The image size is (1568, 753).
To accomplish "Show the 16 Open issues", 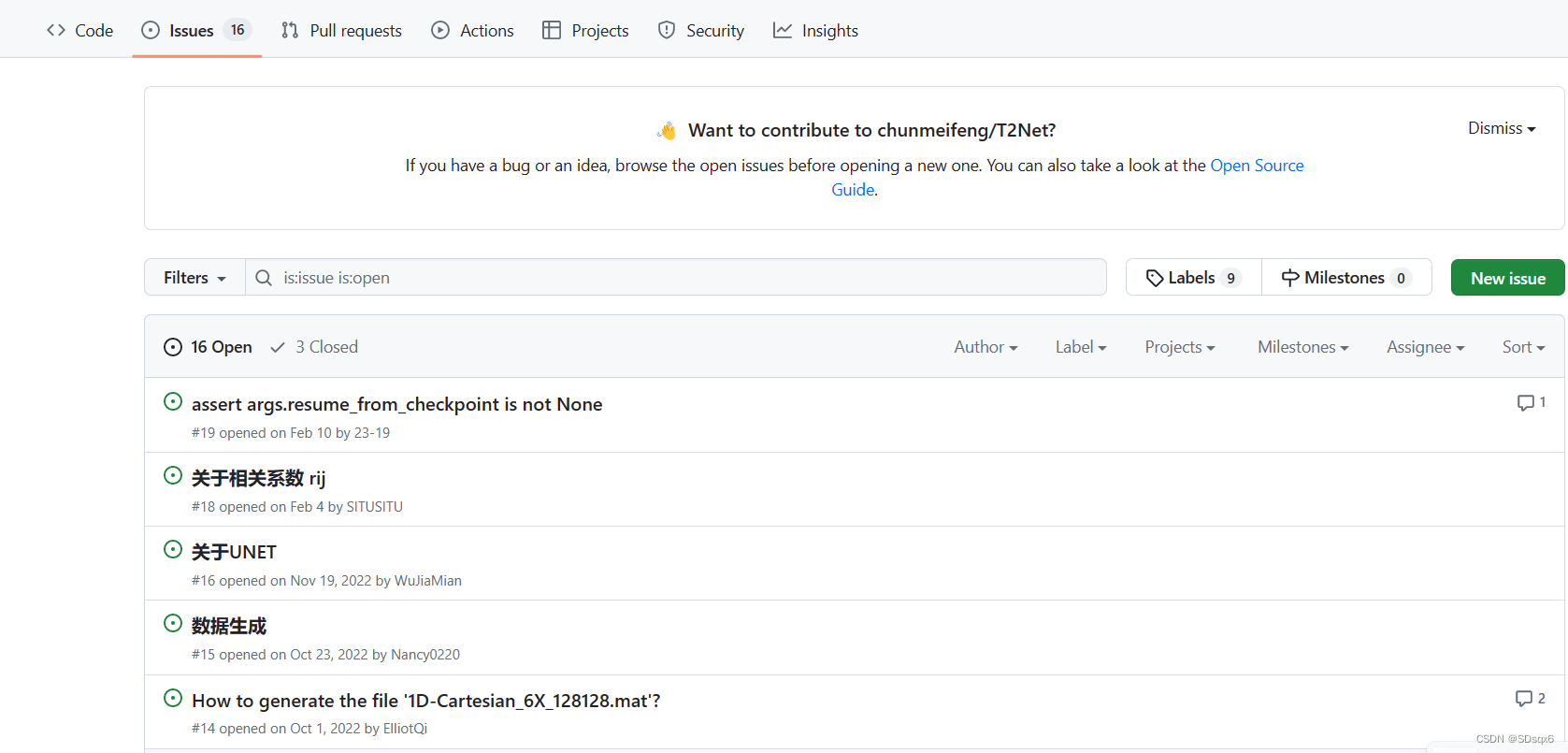I will pyautogui.click(x=208, y=347).
